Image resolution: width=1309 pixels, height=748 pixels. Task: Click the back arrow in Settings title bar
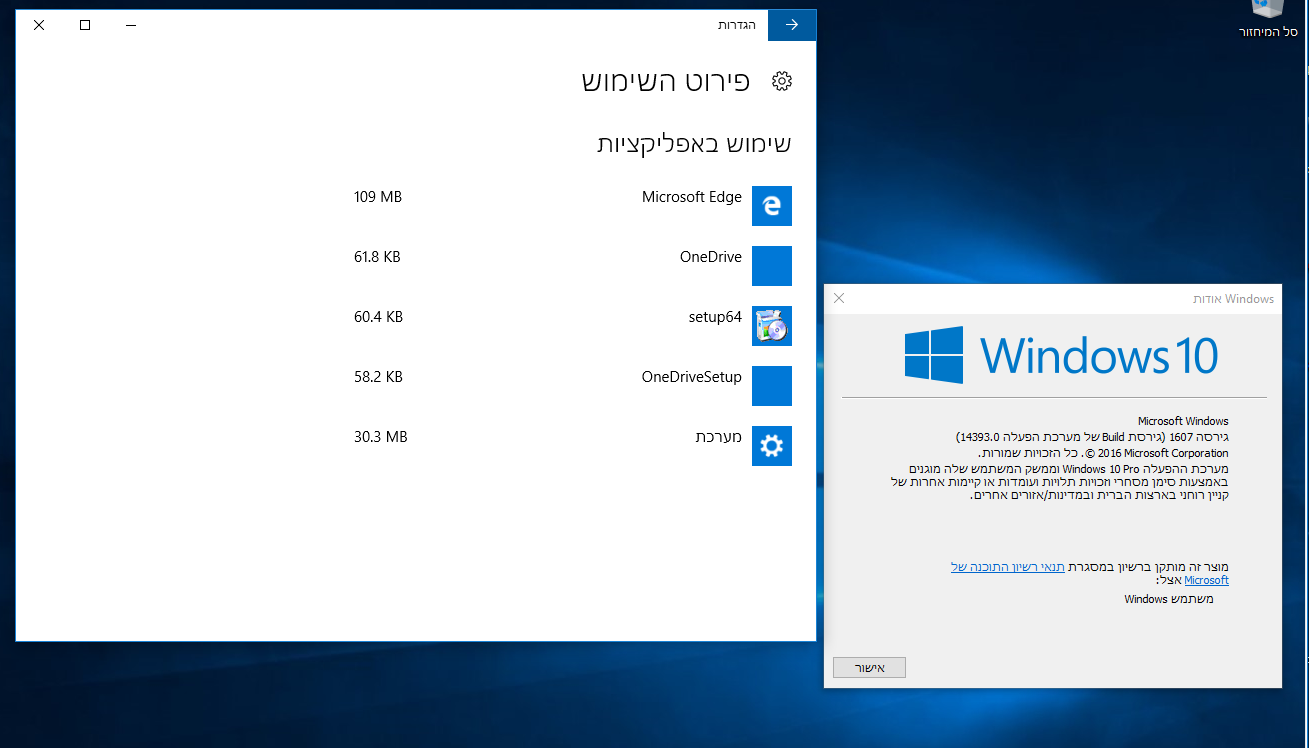[792, 25]
